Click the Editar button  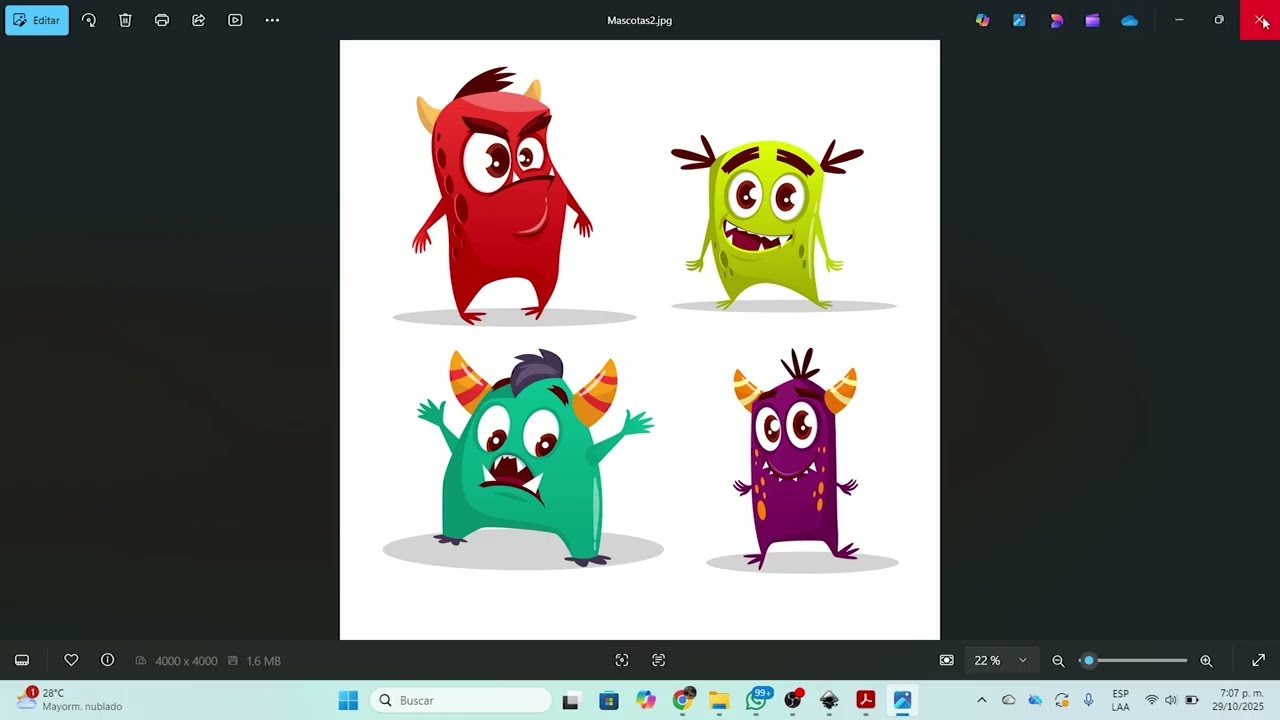pos(37,20)
